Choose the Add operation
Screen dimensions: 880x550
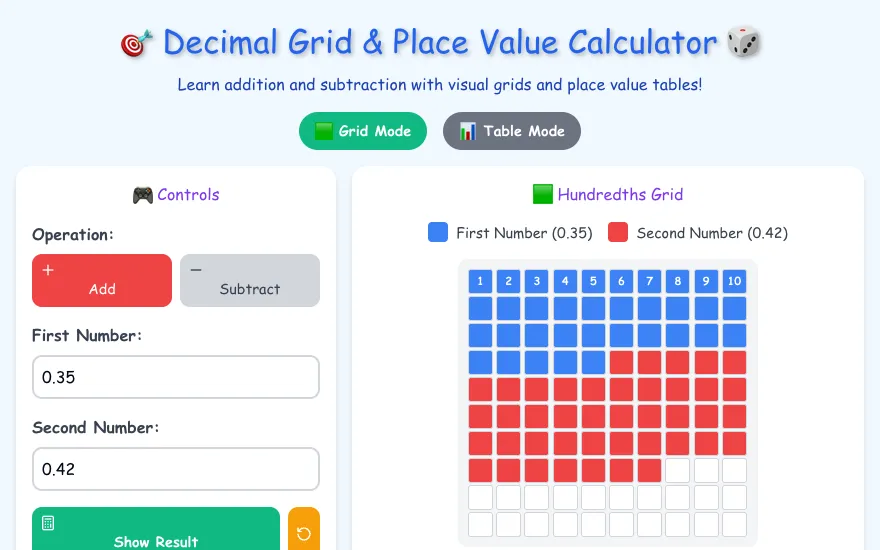click(102, 281)
